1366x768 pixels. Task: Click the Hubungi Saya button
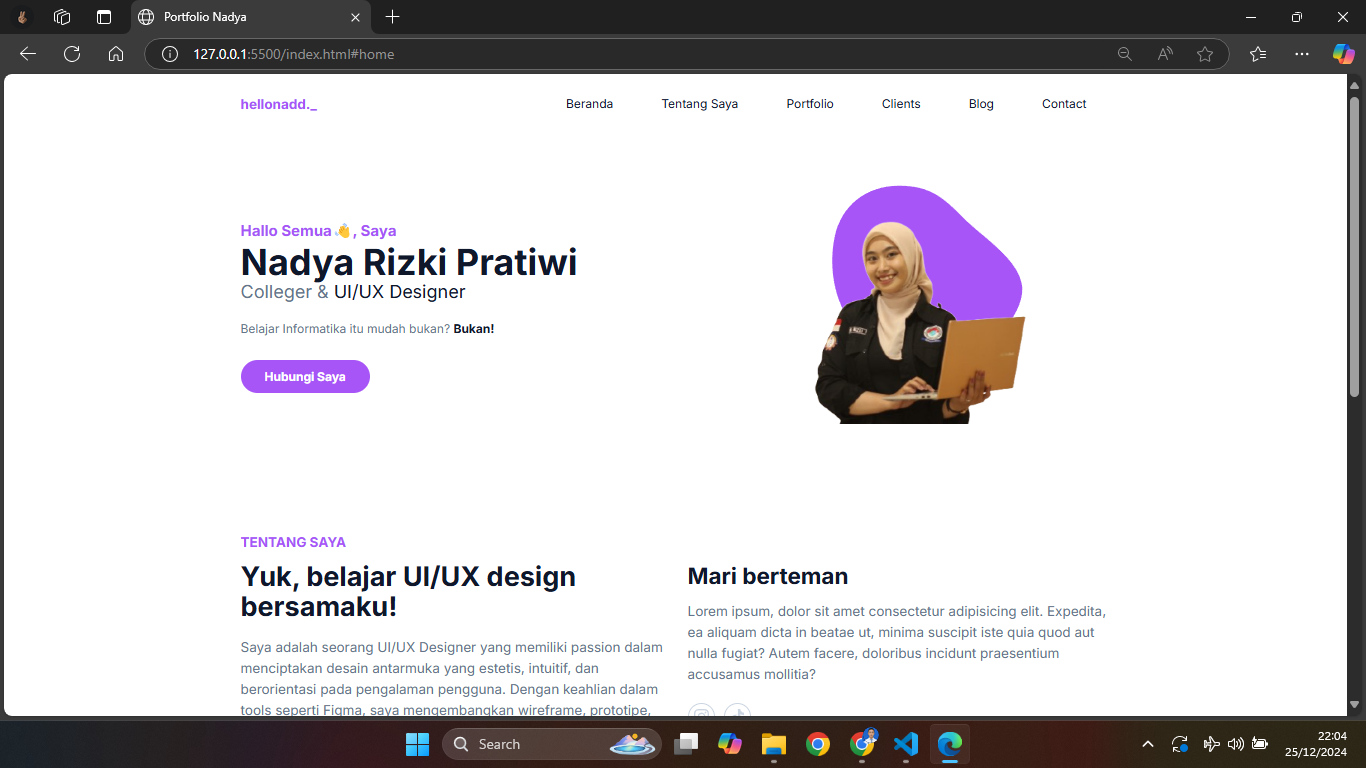tap(305, 376)
